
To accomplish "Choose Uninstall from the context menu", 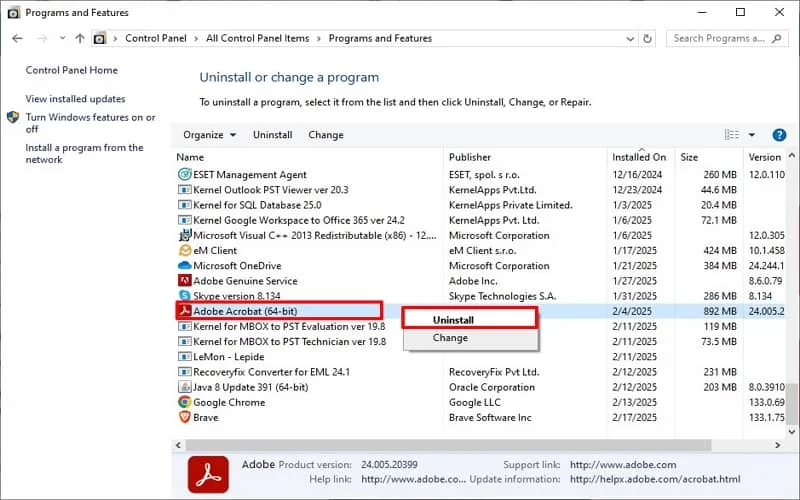I will click(x=470, y=320).
